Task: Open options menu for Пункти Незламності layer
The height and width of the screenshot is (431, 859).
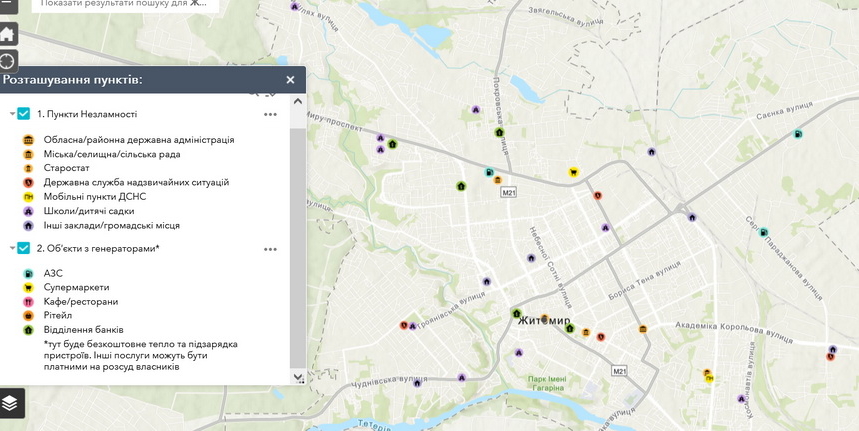Action: pyautogui.click(x=270, y=114)
